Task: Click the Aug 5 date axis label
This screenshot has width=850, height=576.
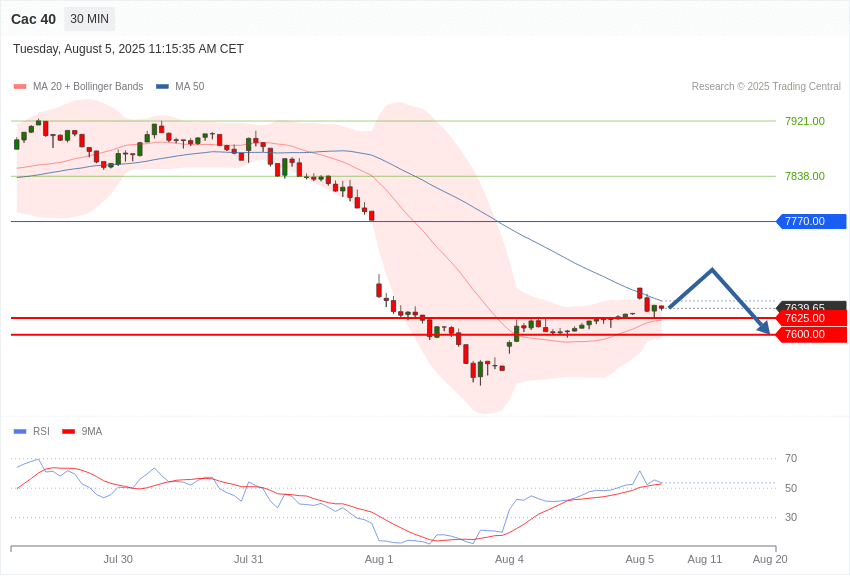Action: 640,560
